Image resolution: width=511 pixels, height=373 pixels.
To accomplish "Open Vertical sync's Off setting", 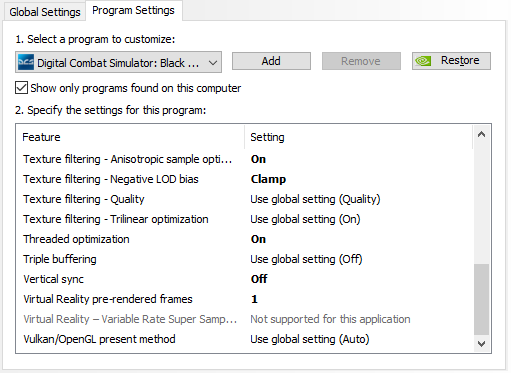I will [259, 279].
